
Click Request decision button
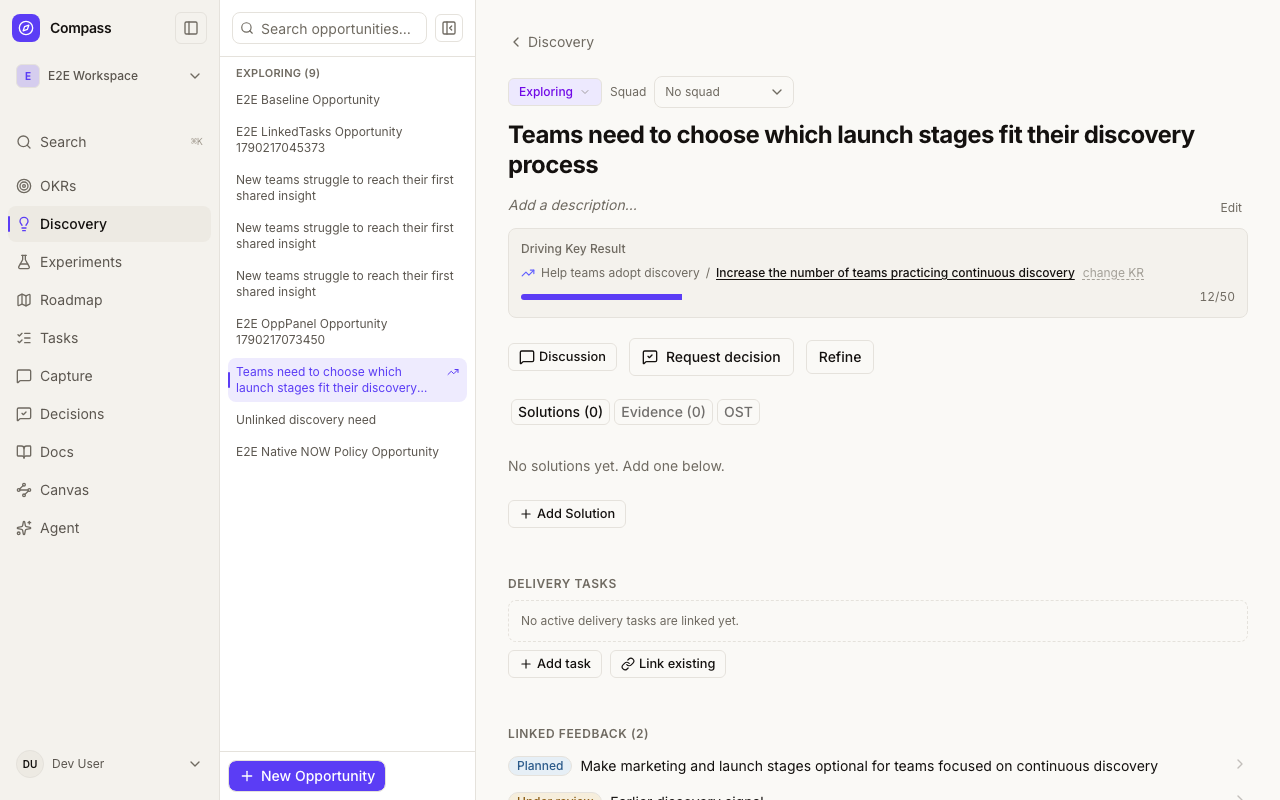(x=711, y=357)
